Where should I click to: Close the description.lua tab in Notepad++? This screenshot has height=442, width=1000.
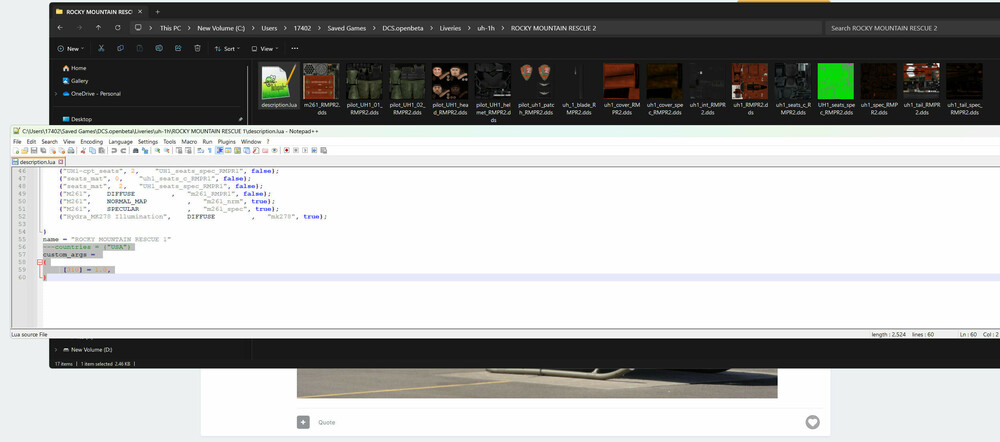(61, 162)
